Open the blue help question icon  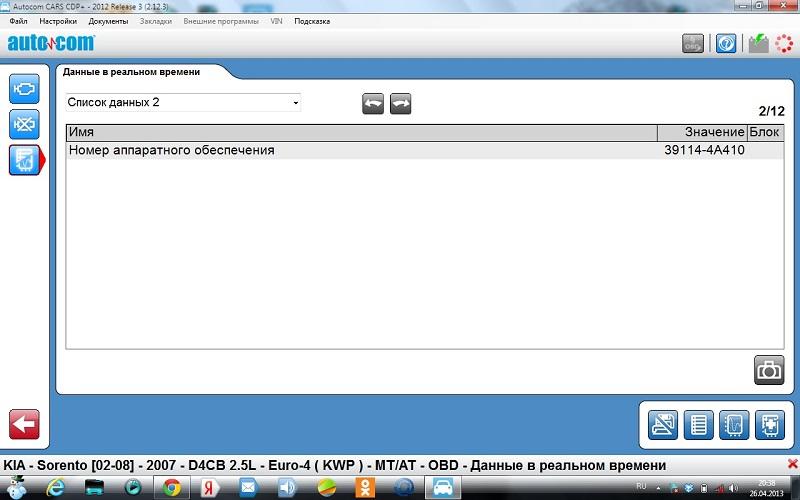726,44
